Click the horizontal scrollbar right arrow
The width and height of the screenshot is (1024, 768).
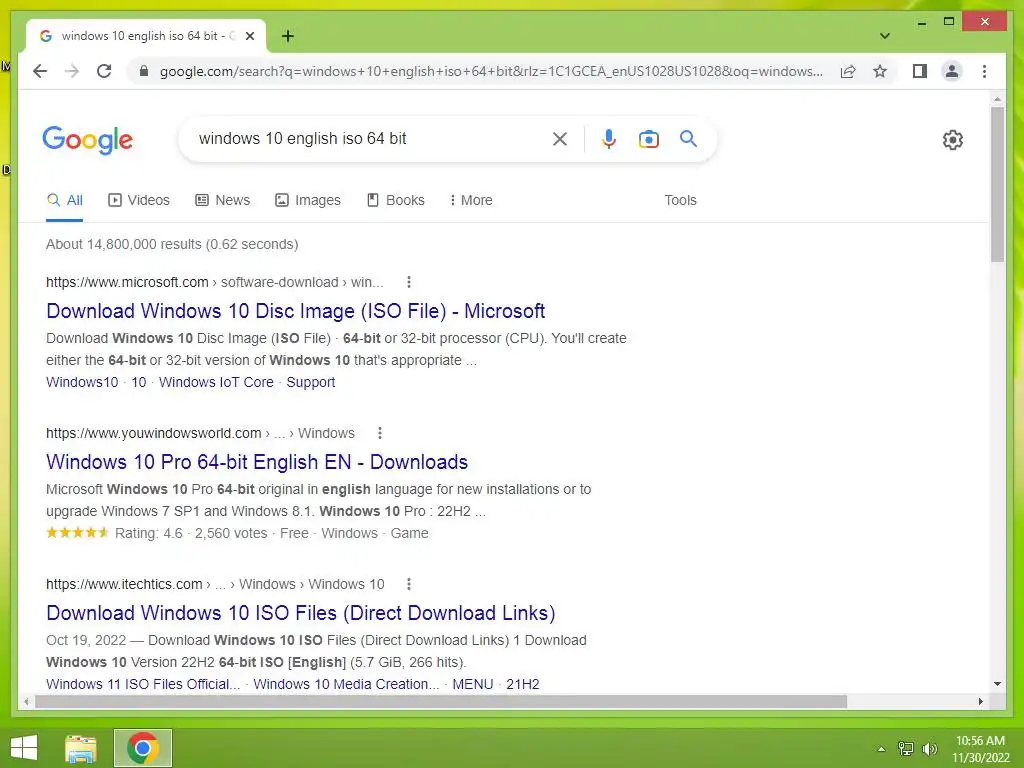[x=981, y=701]
